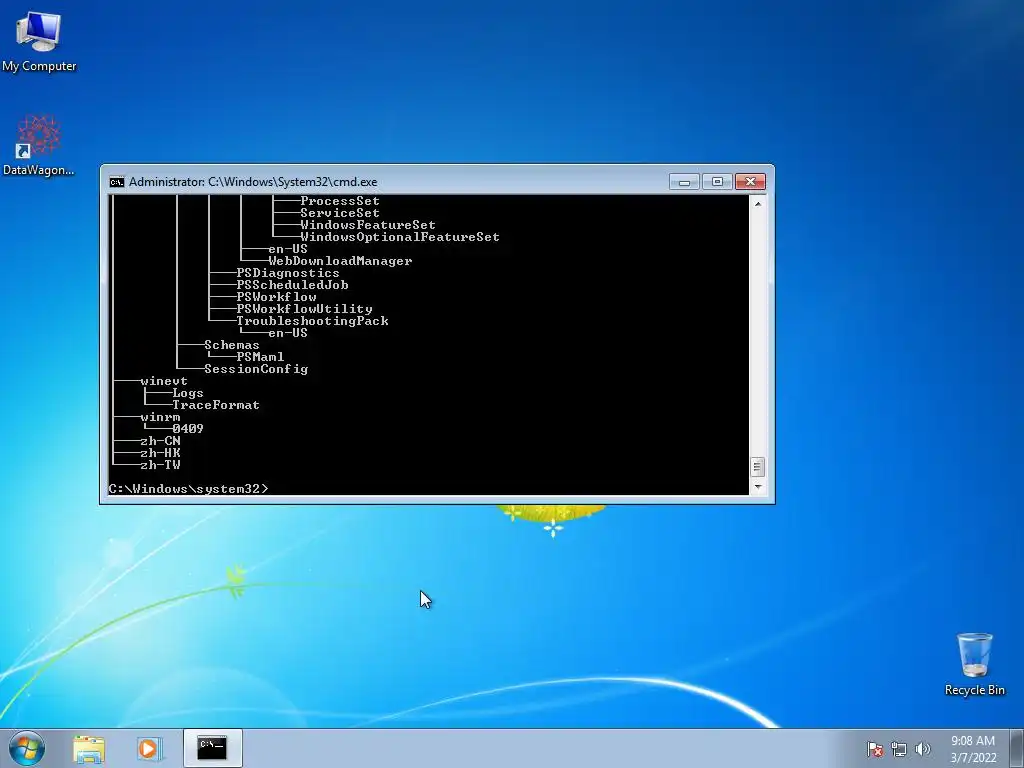
Task: Click the console scrollbar thumb
Action: [x=758, y=467]
